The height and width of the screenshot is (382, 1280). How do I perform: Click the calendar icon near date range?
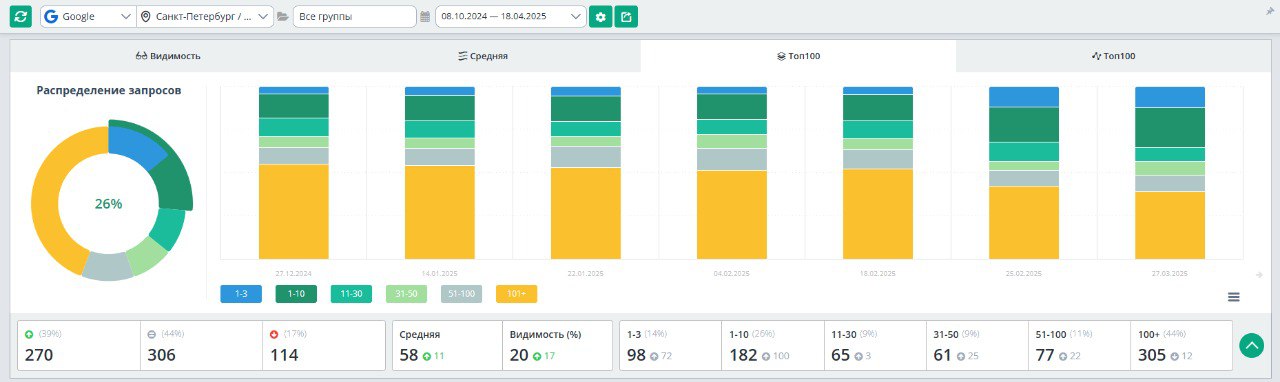[x=426, y=17]
